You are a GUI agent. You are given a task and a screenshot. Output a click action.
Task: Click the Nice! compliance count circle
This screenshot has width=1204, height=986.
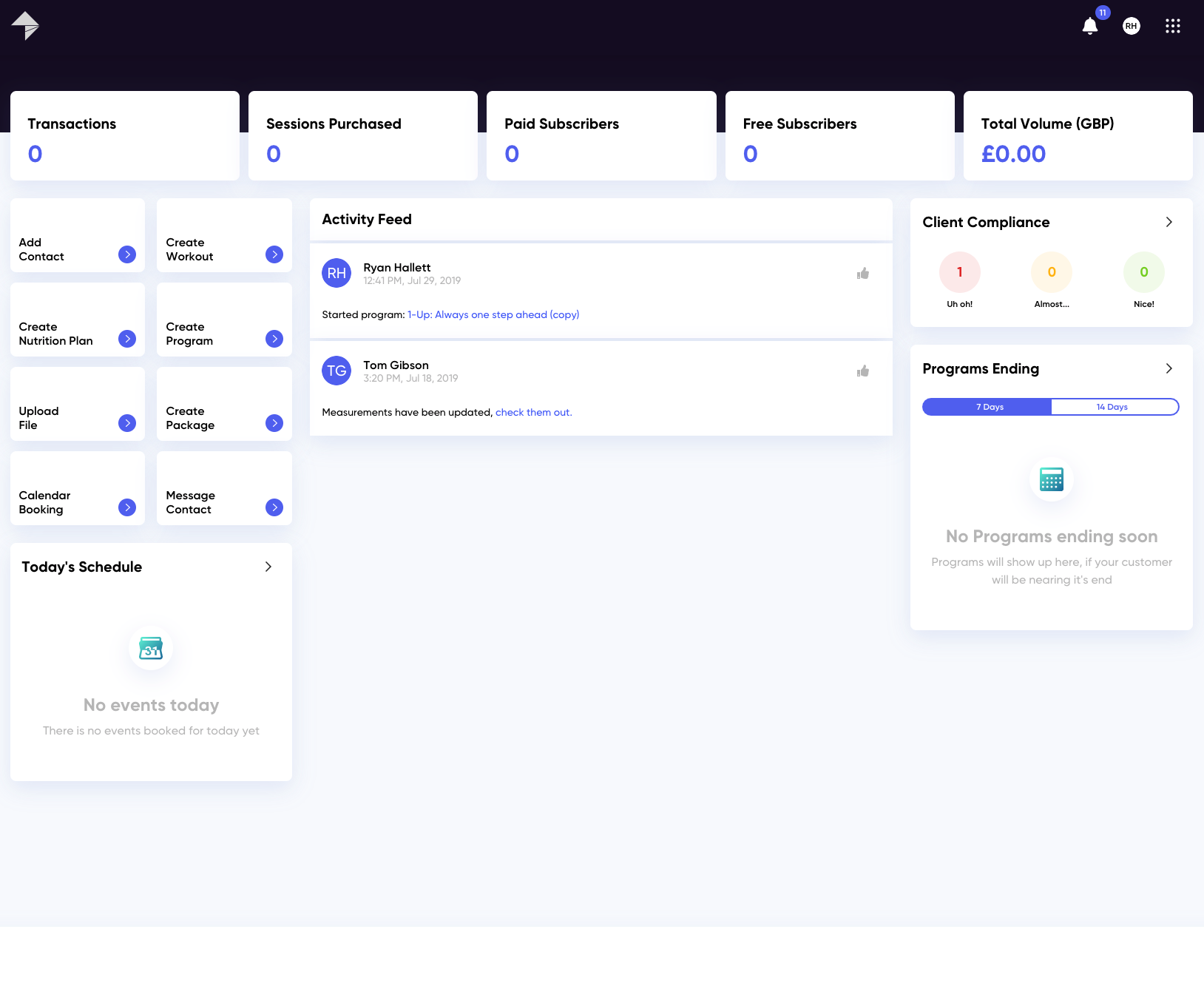[1143, 271]
